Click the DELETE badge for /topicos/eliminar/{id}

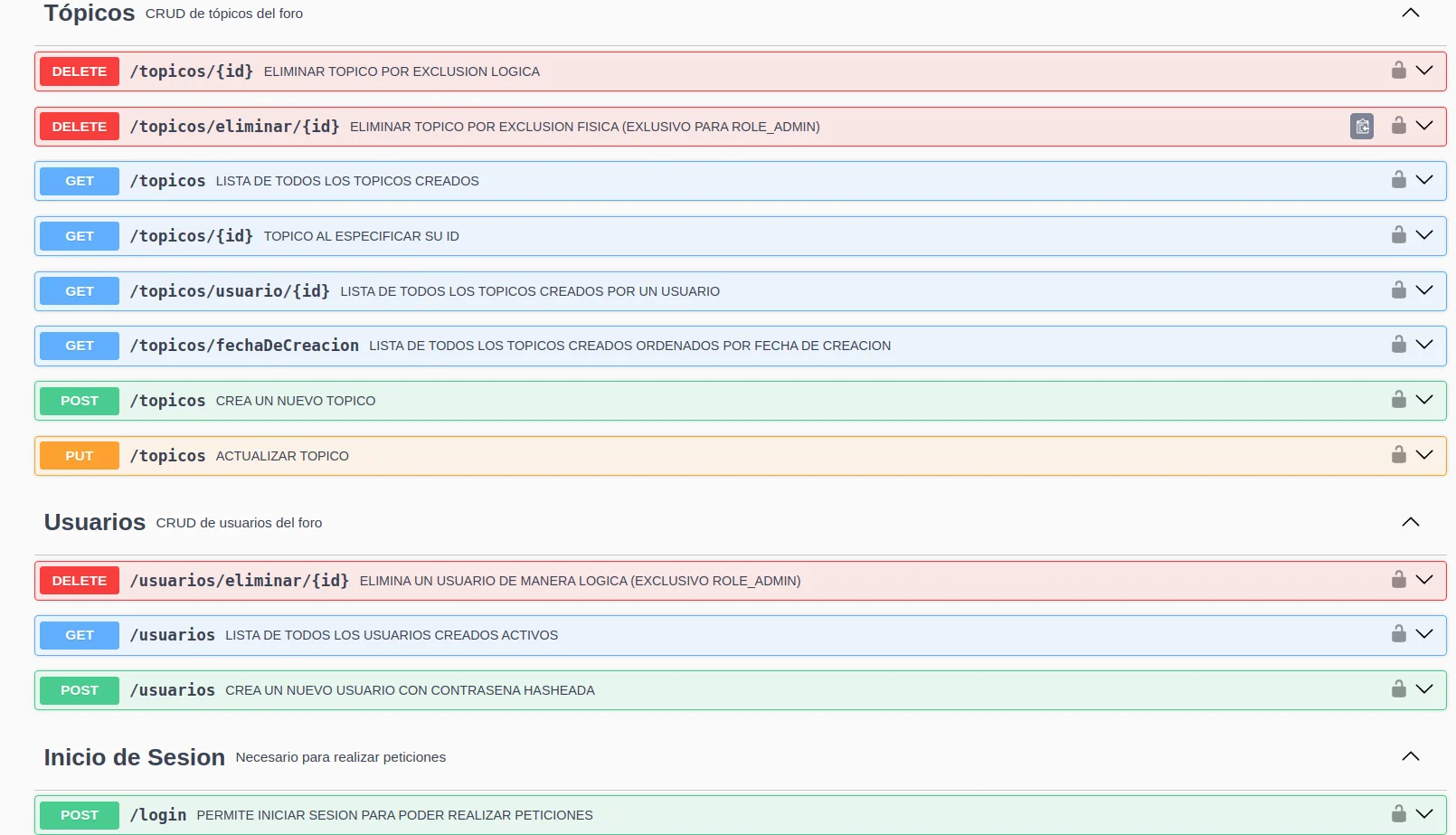[80, 127]
